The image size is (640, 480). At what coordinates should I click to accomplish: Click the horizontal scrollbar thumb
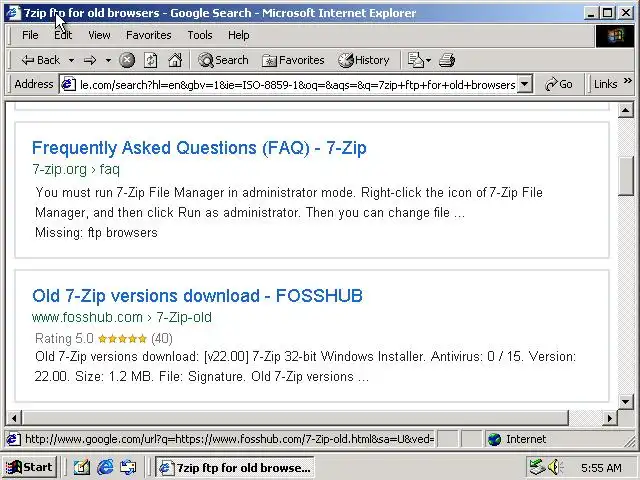click(x=296, y=418)
